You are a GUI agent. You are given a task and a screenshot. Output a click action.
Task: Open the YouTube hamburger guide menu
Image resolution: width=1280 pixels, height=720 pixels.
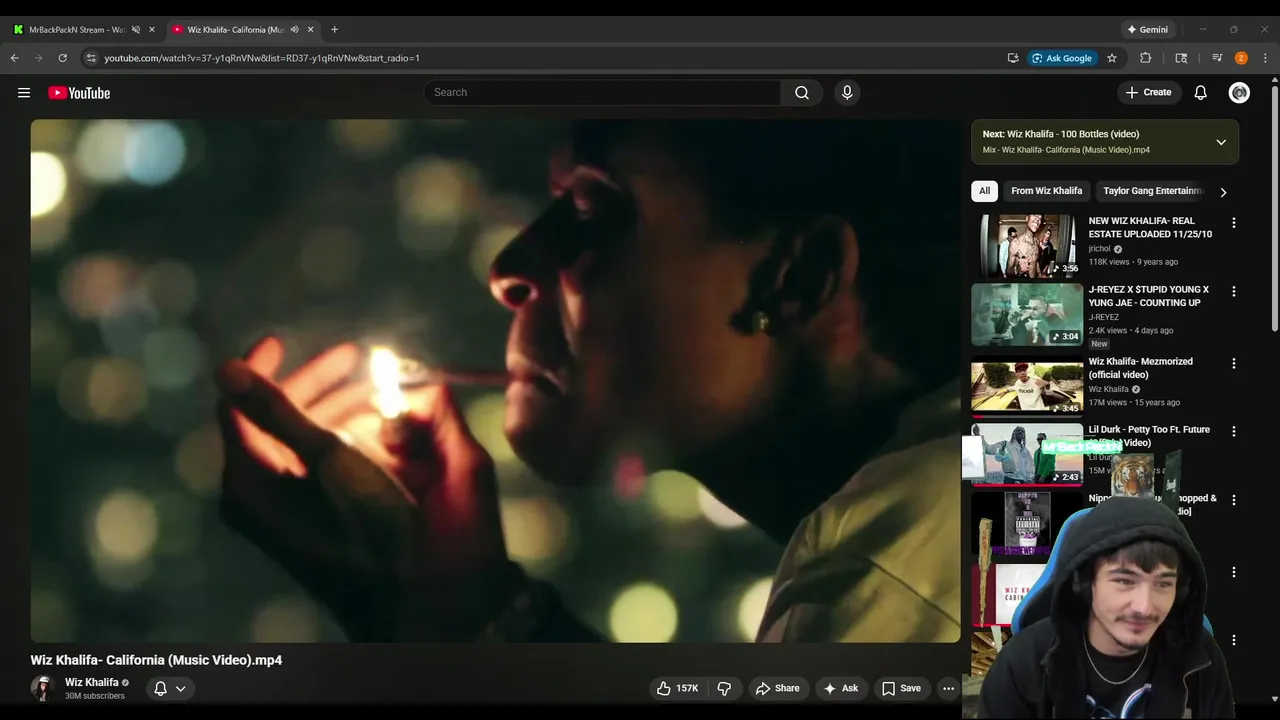(24, 93)
